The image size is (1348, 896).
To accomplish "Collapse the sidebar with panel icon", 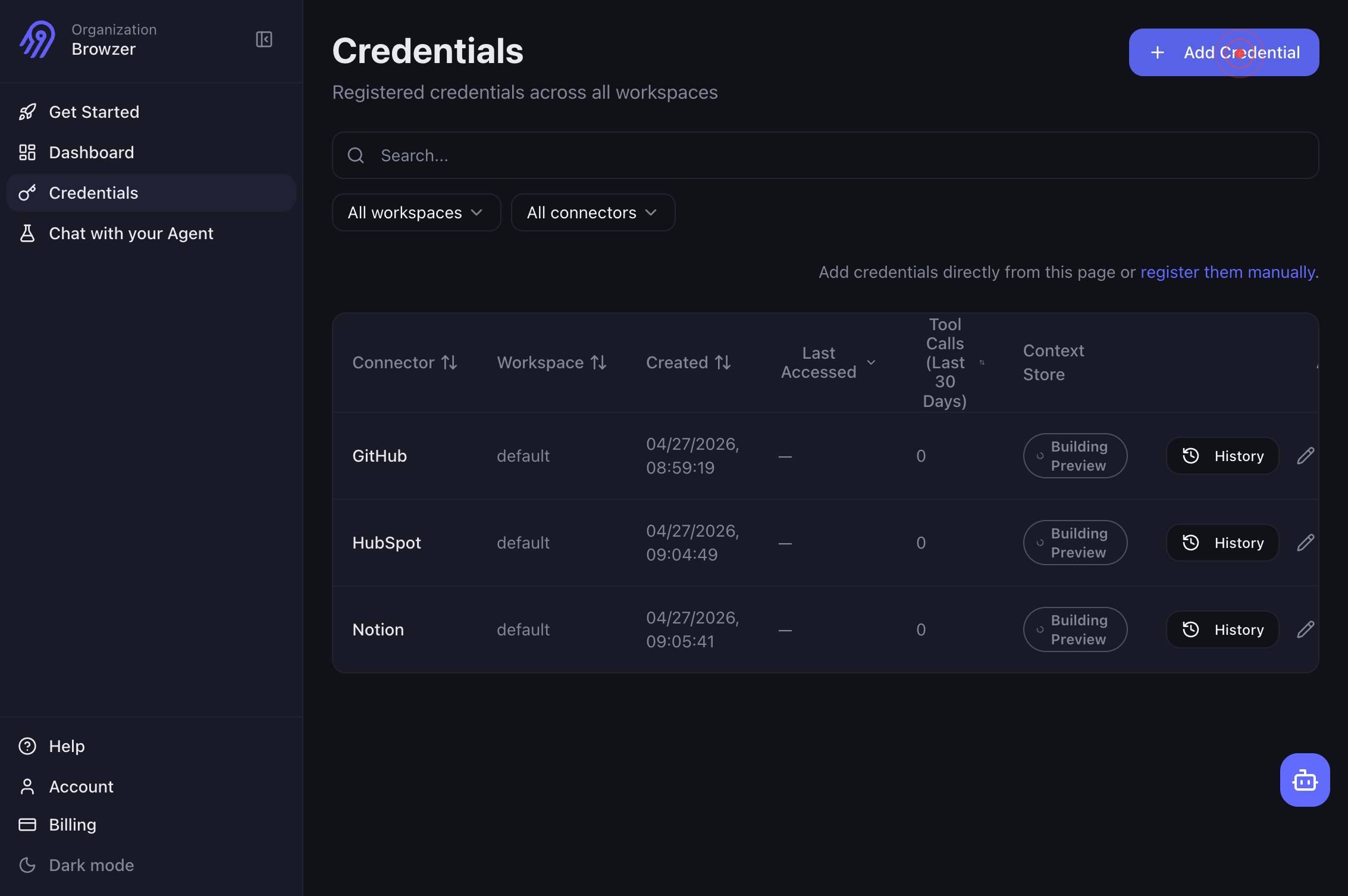I will [264, 39].
